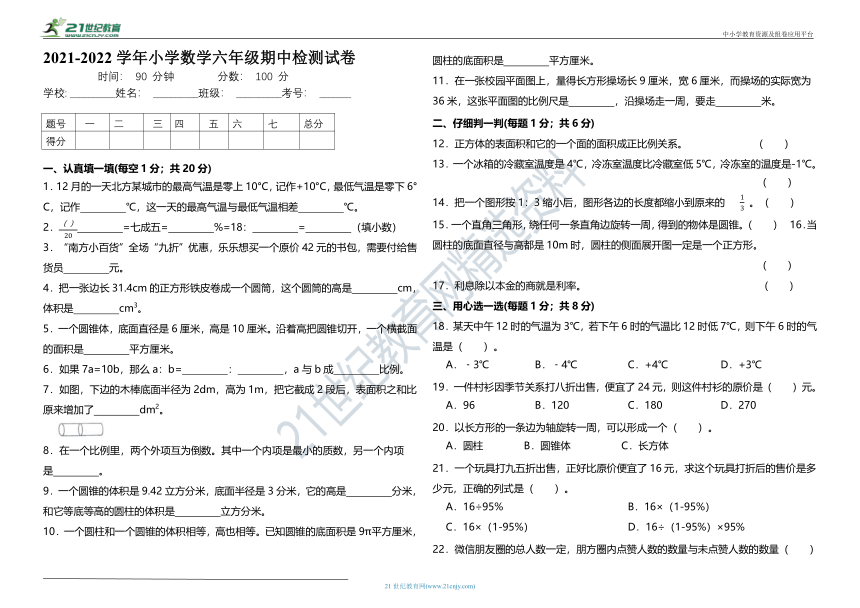Image resolution: width=860 pixels, height=608 pixels.
Task: Select option D. 16÷ (1-95%) ×95%
Action: click(686, 527)
